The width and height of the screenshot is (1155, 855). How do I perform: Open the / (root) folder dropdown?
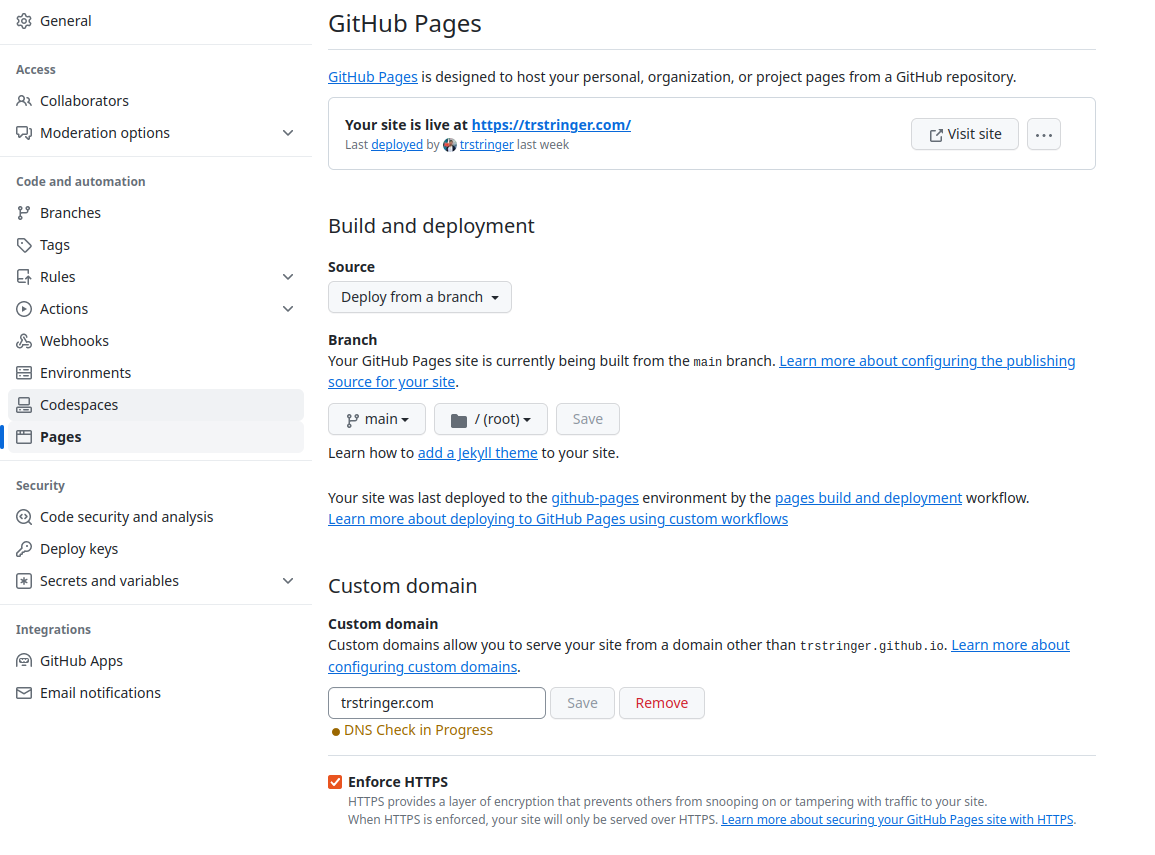tap(490, 418)
